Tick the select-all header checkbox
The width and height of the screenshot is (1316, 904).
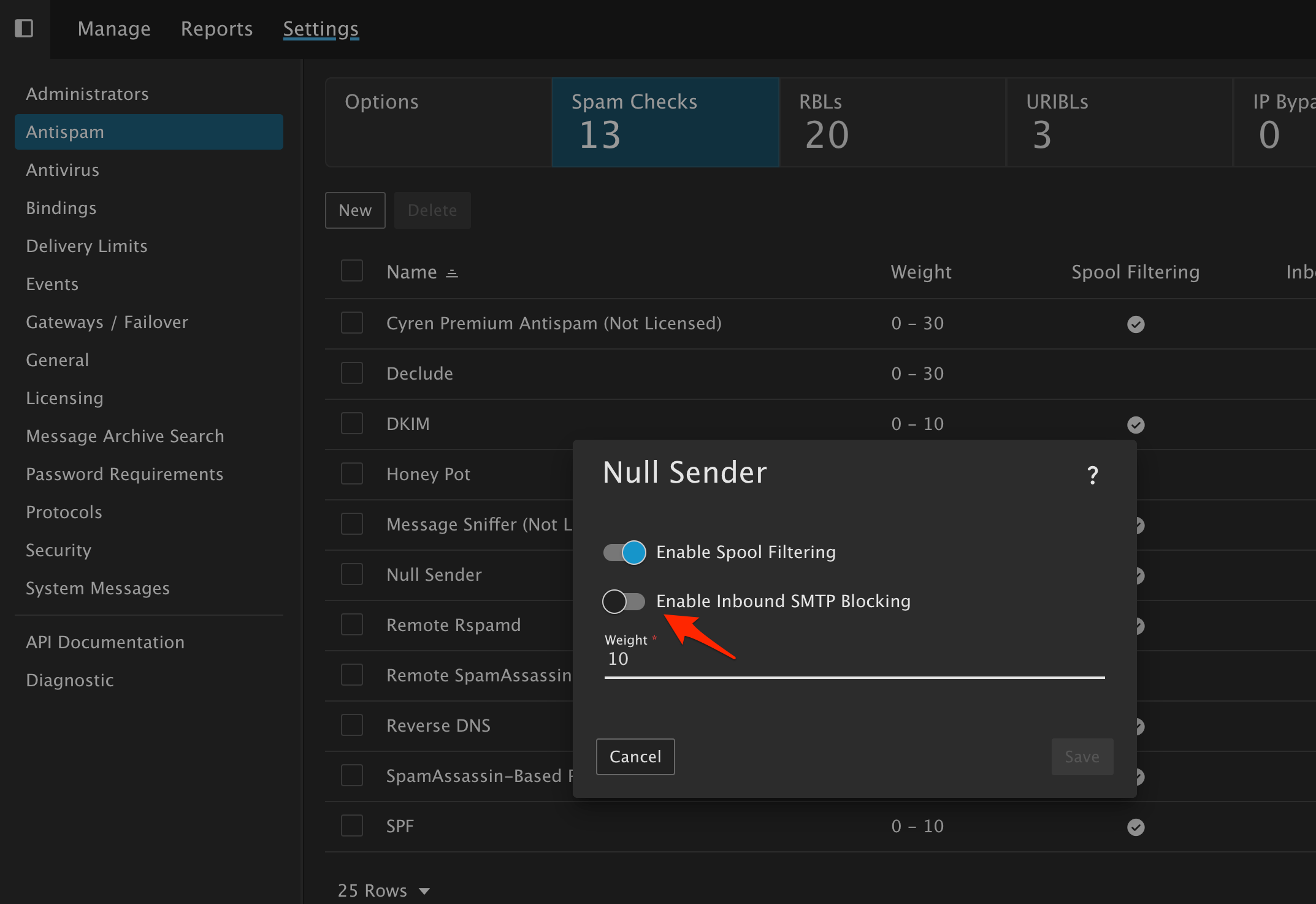point(352,271)
